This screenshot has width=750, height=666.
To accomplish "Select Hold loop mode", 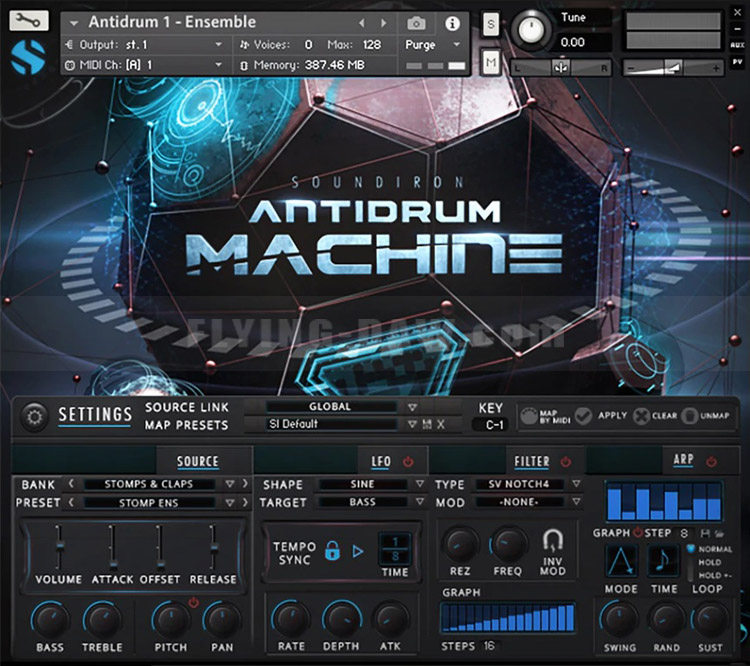I will pos(709,562).
